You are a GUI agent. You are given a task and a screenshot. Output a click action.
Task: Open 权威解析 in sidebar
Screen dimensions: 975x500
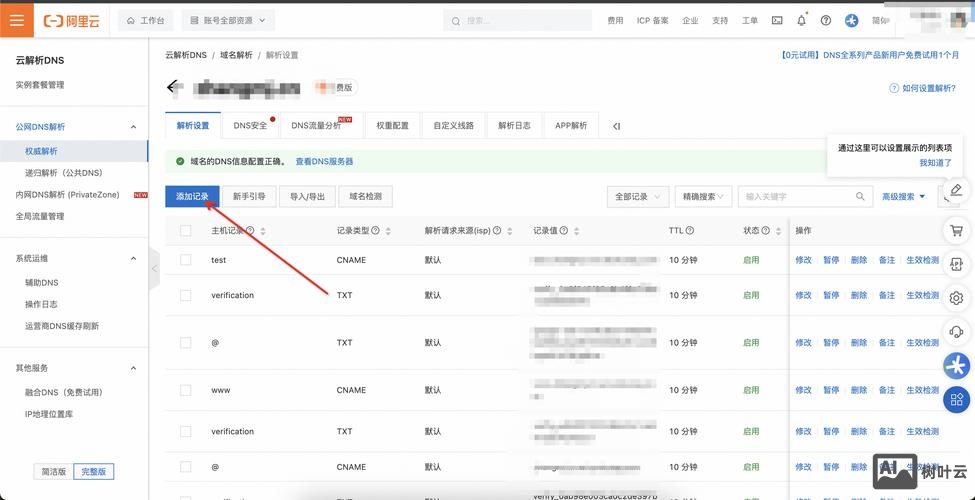[x=74, y=151]
